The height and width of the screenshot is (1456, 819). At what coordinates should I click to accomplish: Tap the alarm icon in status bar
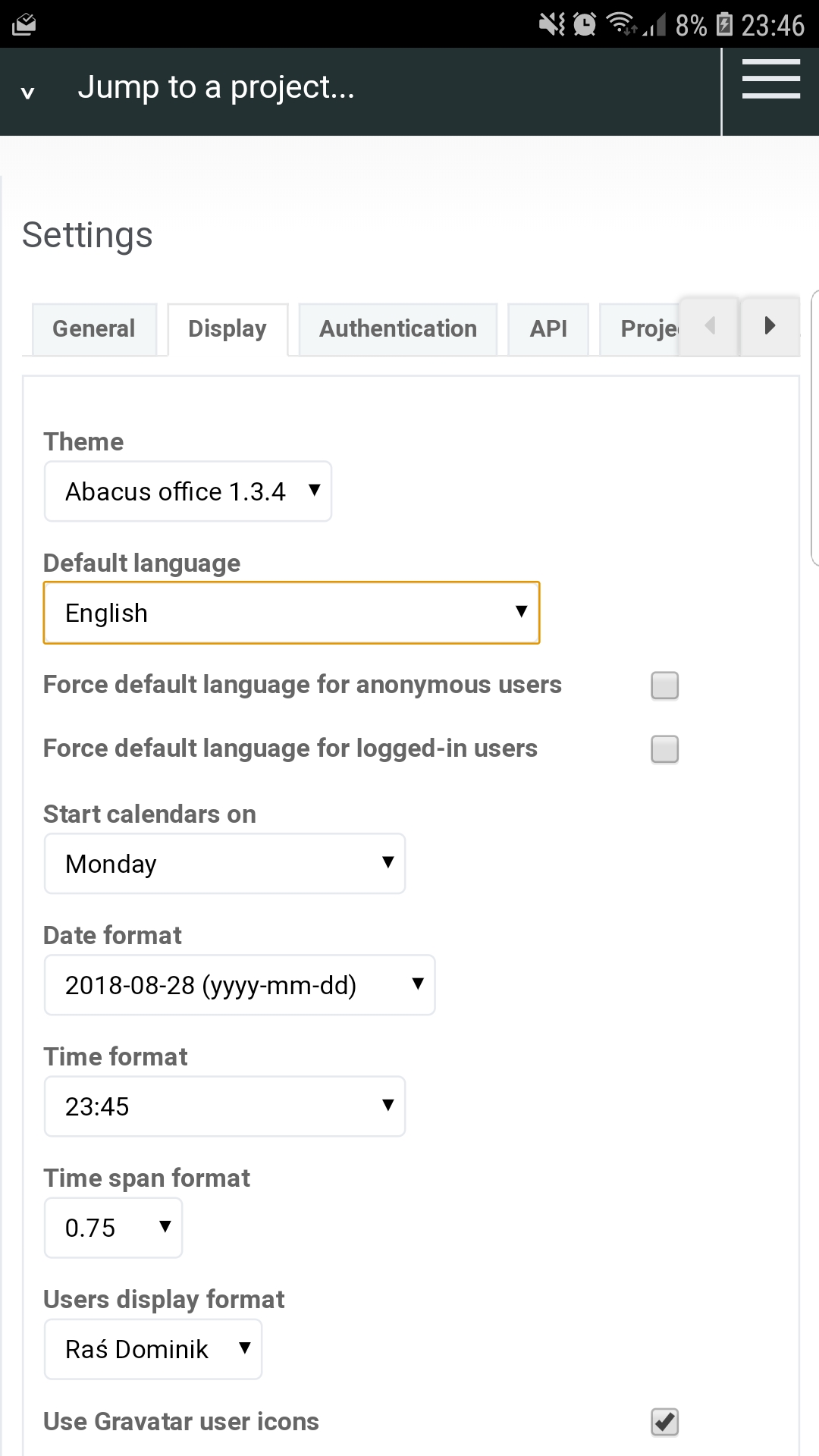click(x=585, y=24)
